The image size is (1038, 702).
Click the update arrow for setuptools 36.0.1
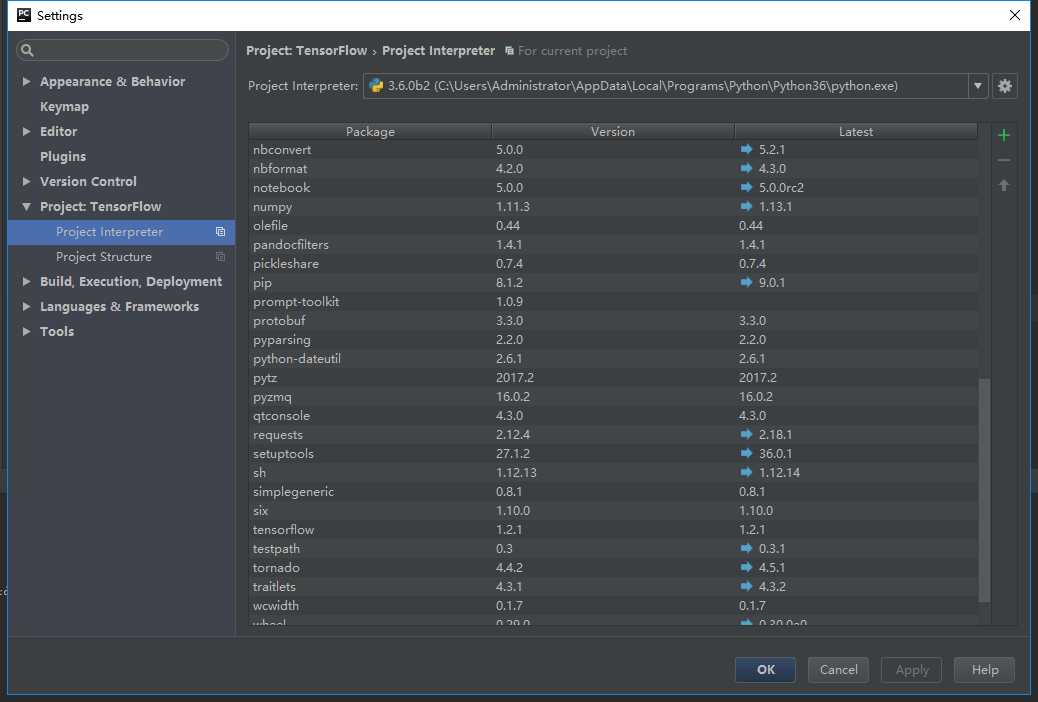(746, 454)
